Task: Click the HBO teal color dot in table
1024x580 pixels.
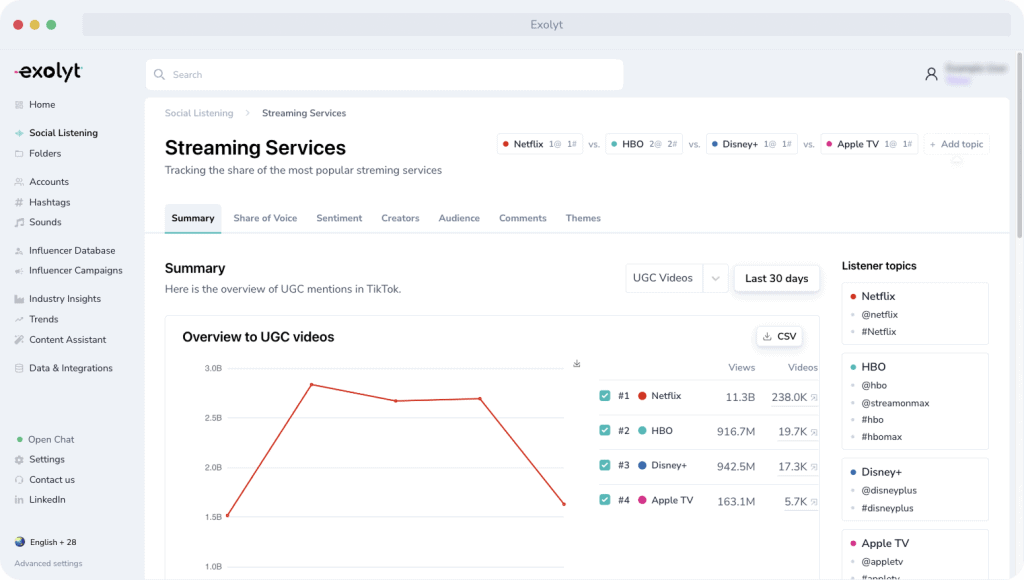Action: (642, 430)
